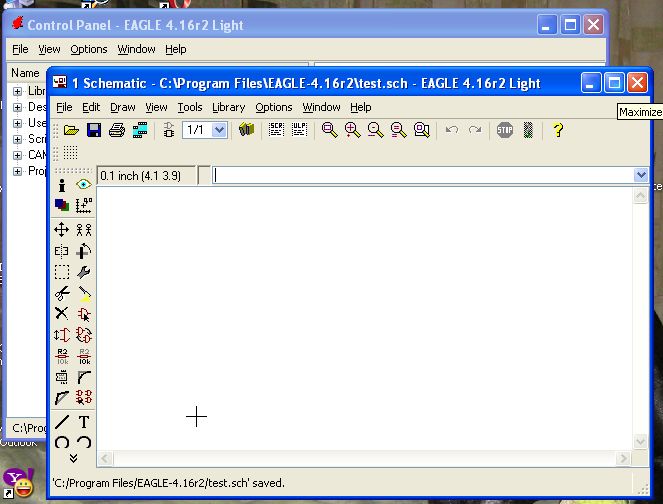Select the Show tool with the eye icon
The height and width of the screenshot is (504, 663).
84,184
